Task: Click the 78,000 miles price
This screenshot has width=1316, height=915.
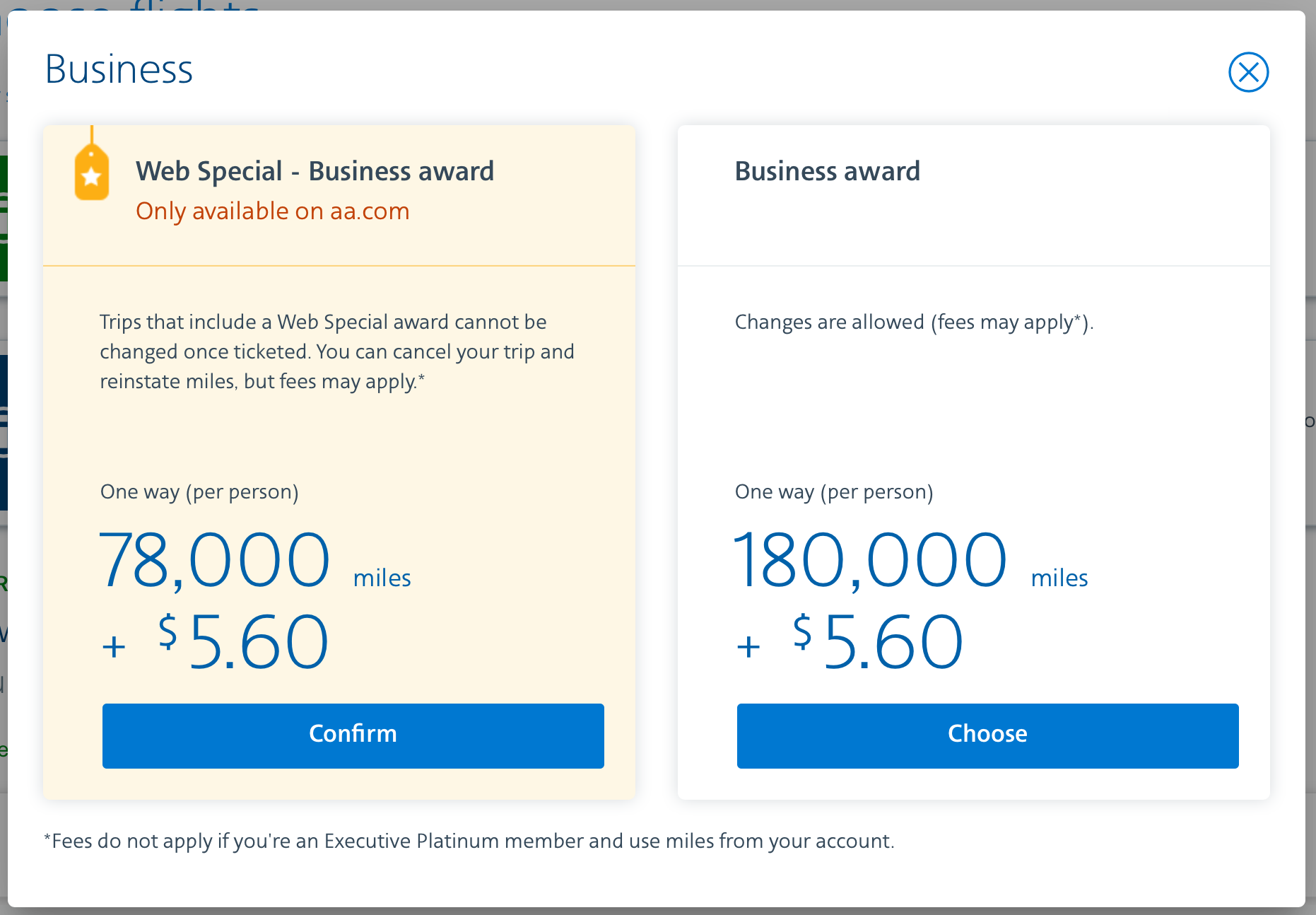Action: (214, 561)
